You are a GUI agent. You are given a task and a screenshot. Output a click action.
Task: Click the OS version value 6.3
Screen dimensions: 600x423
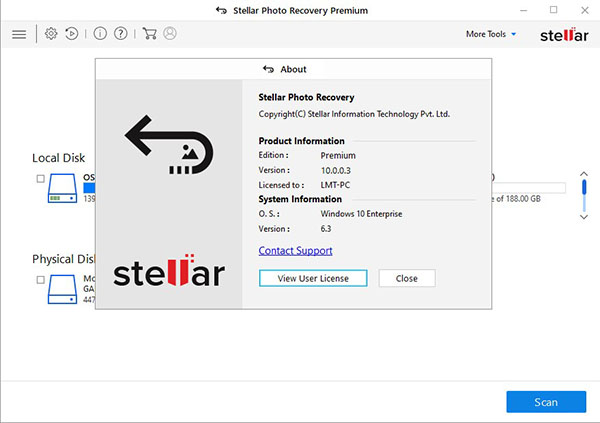[326, 229]
